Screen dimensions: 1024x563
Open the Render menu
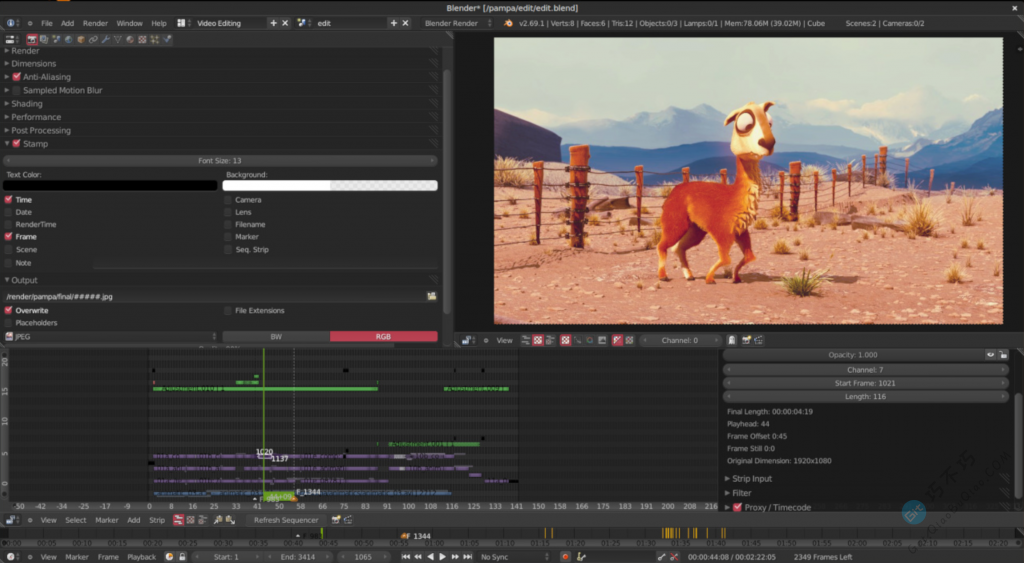pos(95,23)
